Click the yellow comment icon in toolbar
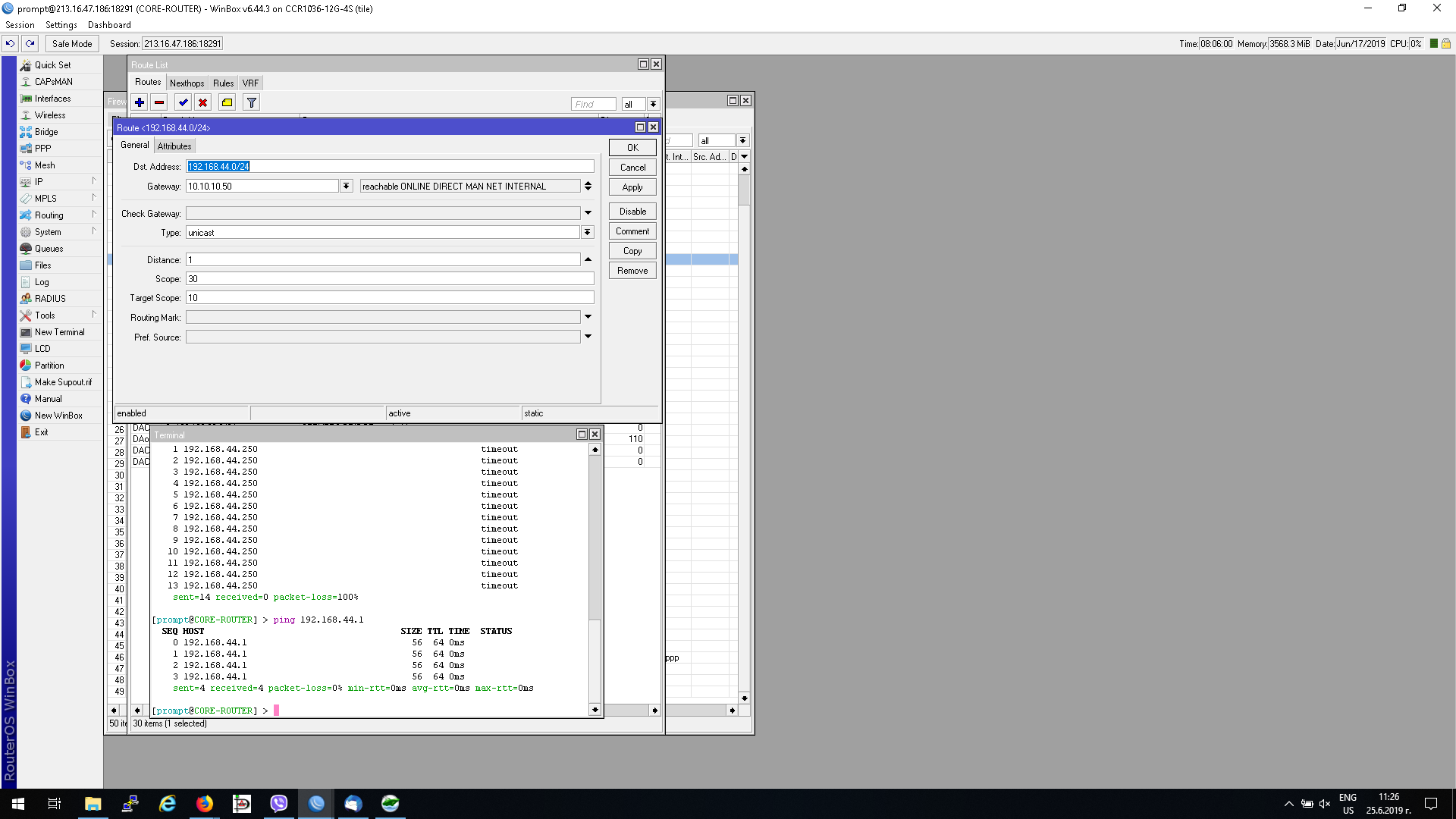This screenshot has height=819, width=1456. pos(227,103)
